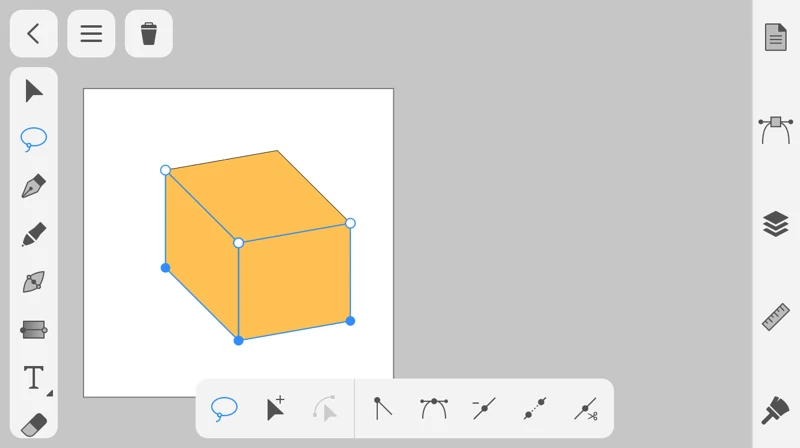
Task: Choose the shape builder tool
Action: pos(34,282)
